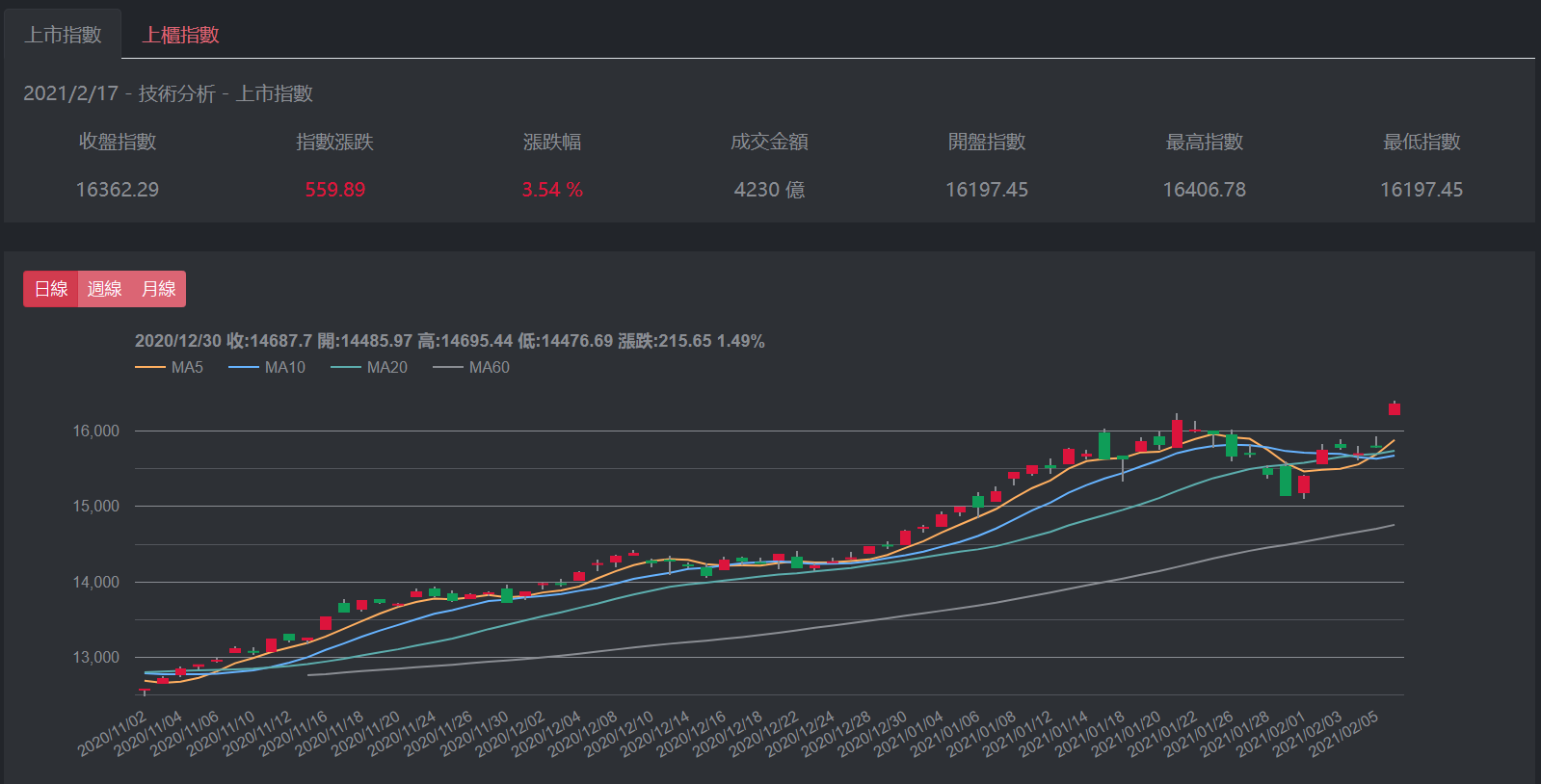Click the last red candlestick above 16,000

(x=1394, y=409)
